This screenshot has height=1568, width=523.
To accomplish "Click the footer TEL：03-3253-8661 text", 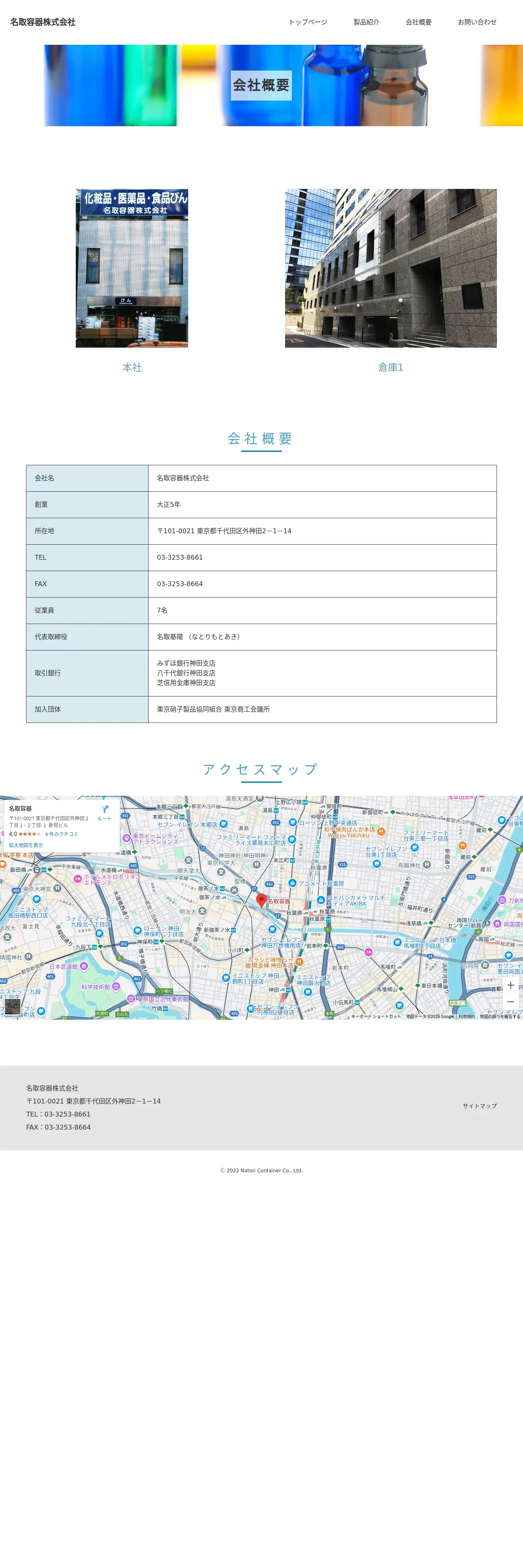I will [x=58, y=1114].
